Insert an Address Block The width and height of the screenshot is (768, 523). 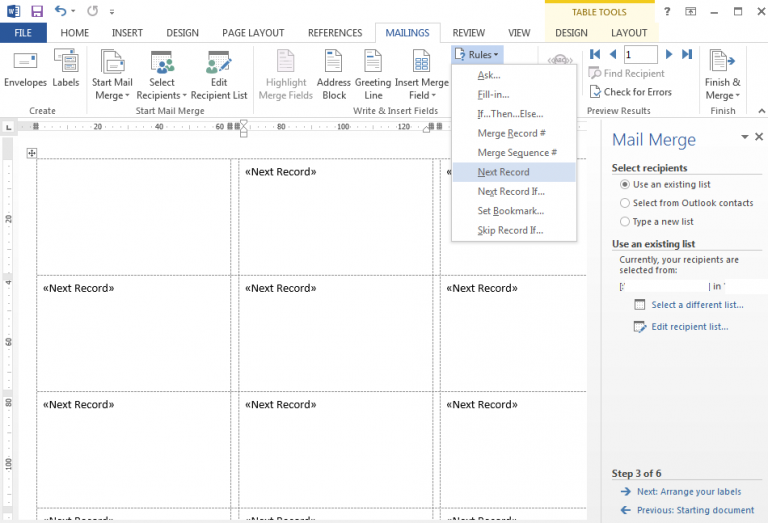tap(334, 75)
